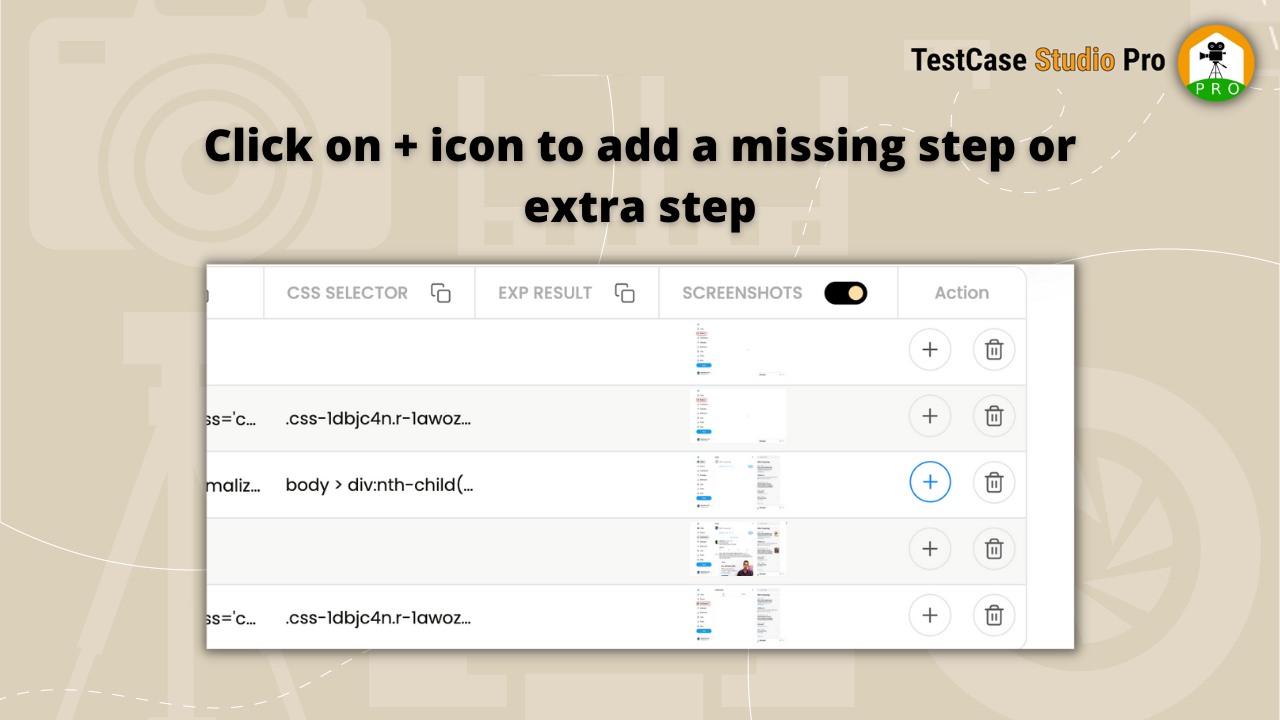Select the EXP RESULT column header
The width and height of the screenshot is (1280, 720).
[545, 293]
